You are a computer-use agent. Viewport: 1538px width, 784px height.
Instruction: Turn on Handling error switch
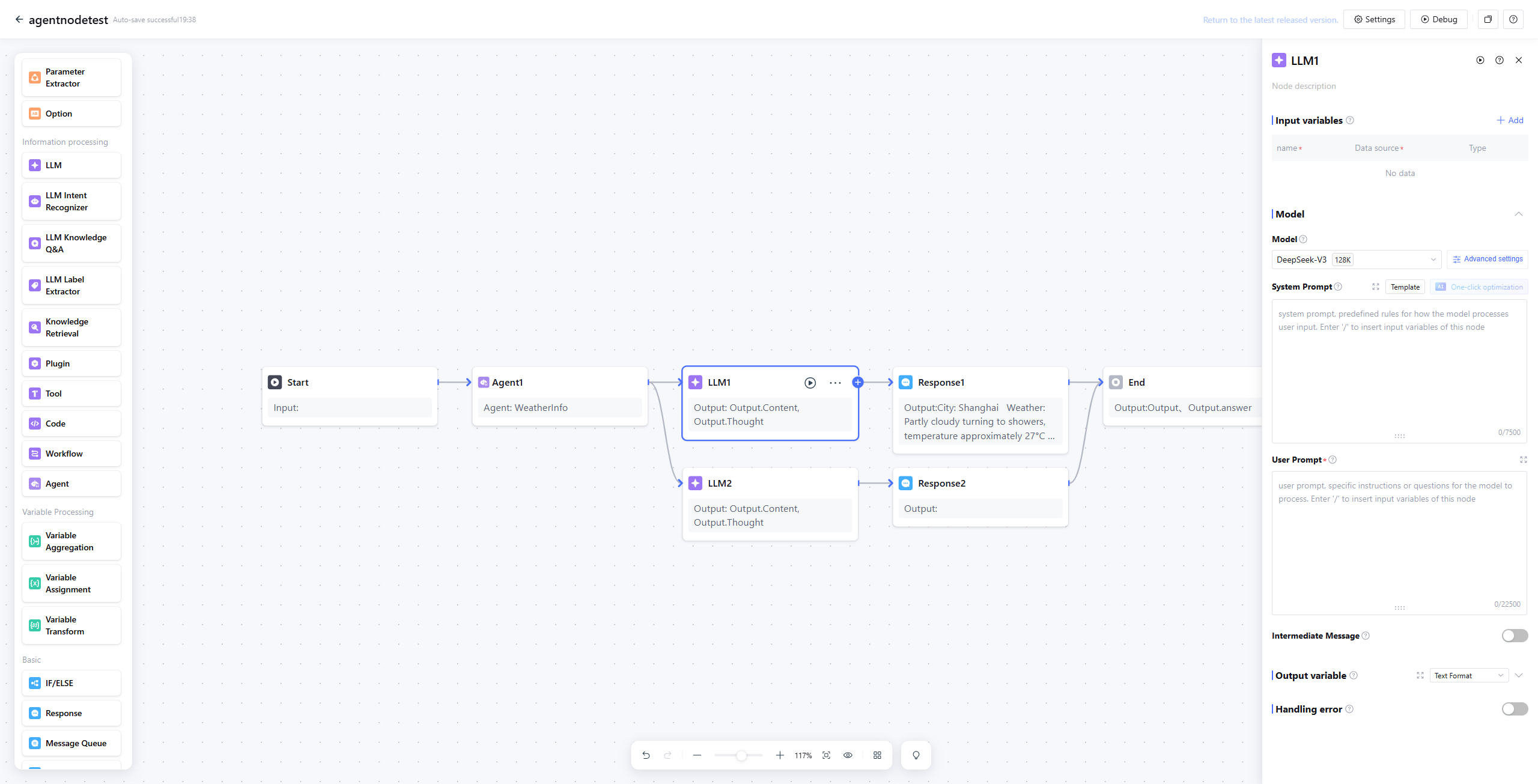[x=1514, y=709]
